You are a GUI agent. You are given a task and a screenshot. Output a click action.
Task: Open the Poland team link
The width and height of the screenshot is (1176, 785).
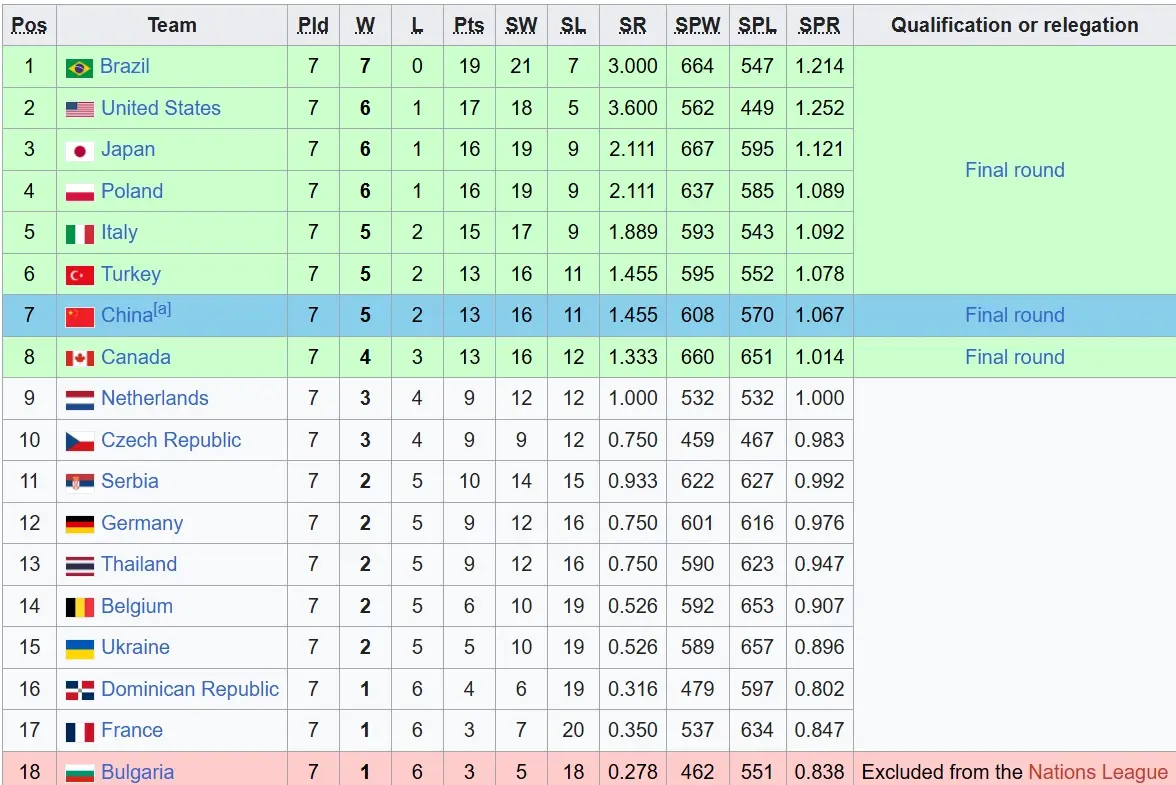(x=132, y=191)
